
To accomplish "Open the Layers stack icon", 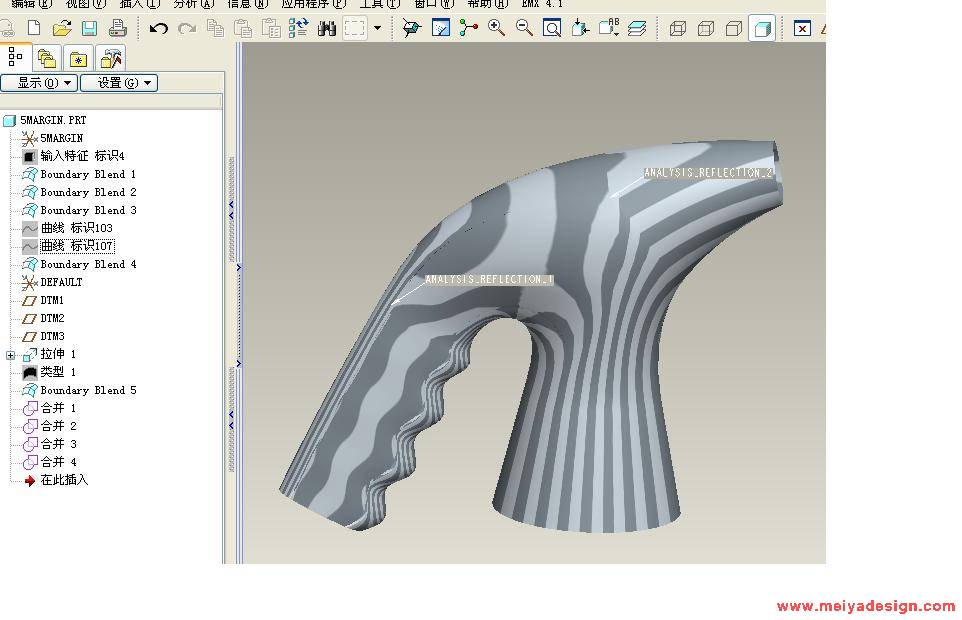I will 637,28.
